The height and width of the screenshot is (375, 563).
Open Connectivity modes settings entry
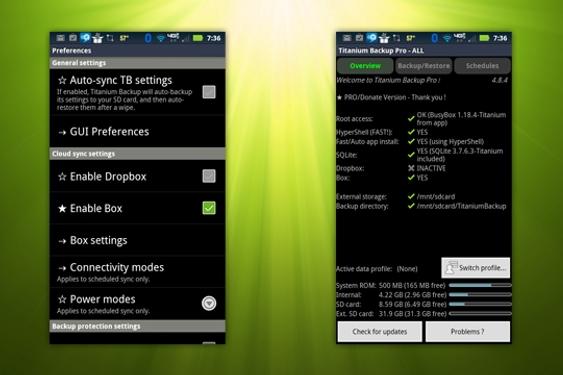pyautogui.click(x=138, y=272)
